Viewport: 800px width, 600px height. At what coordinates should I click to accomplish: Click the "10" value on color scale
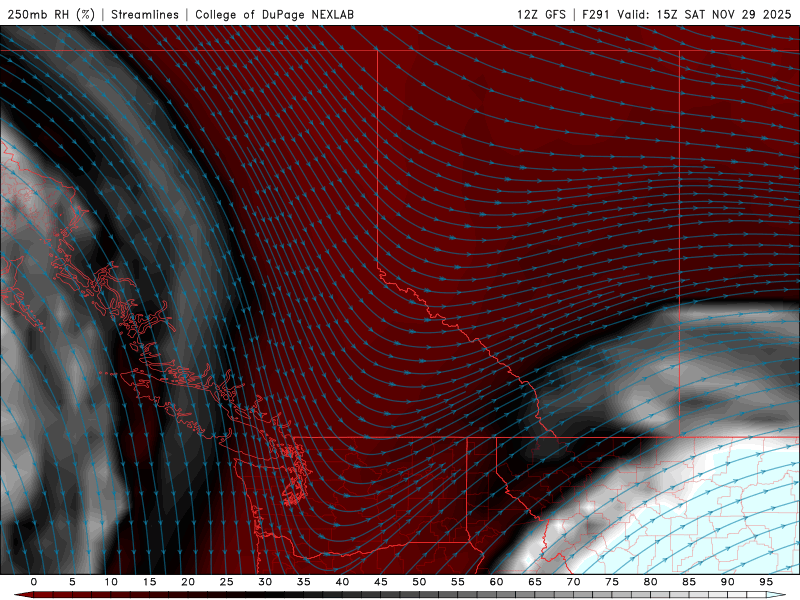111,582
